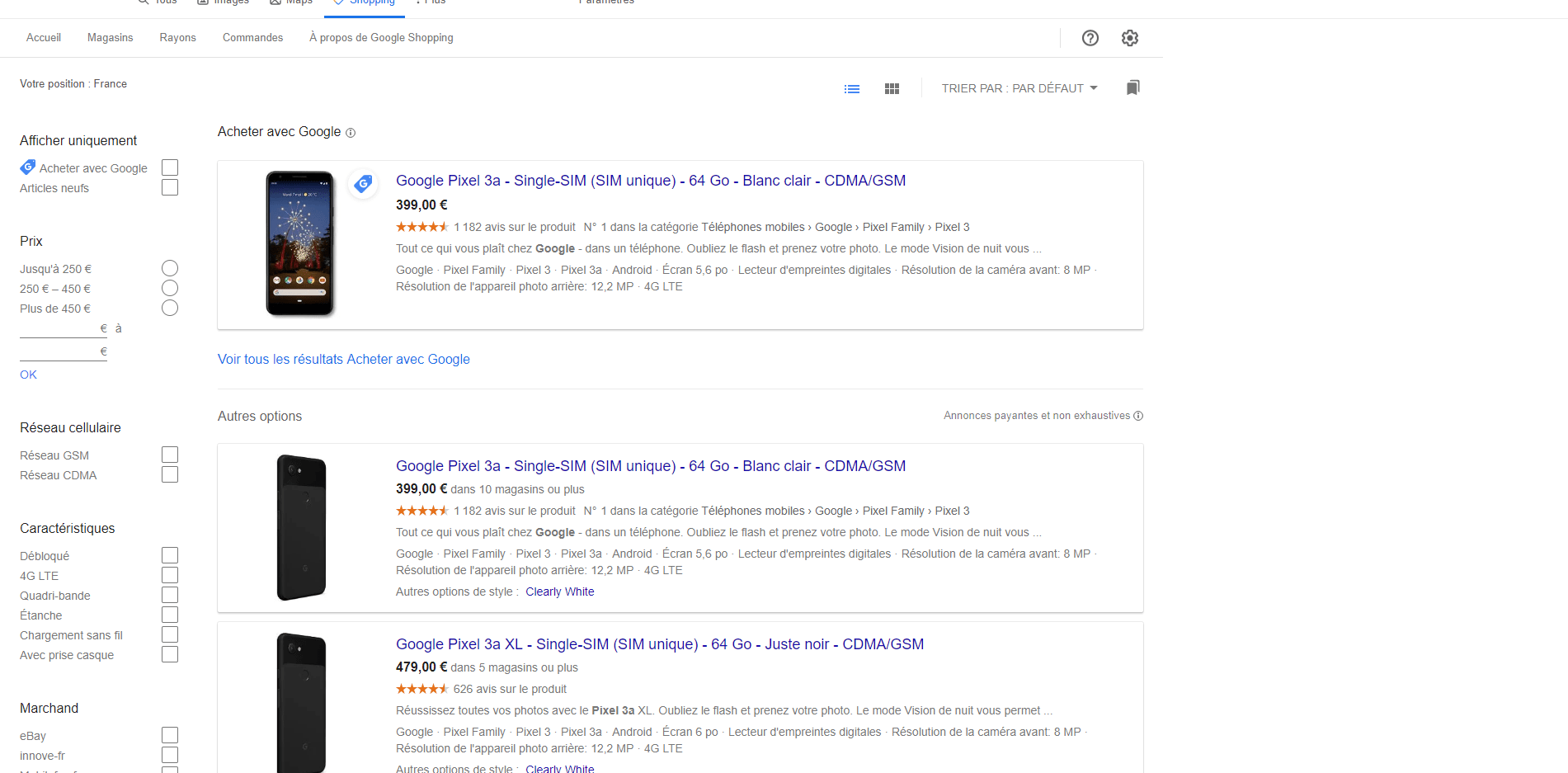
Task: Check the Avec prise casque filter
Action: click(170, 654)
